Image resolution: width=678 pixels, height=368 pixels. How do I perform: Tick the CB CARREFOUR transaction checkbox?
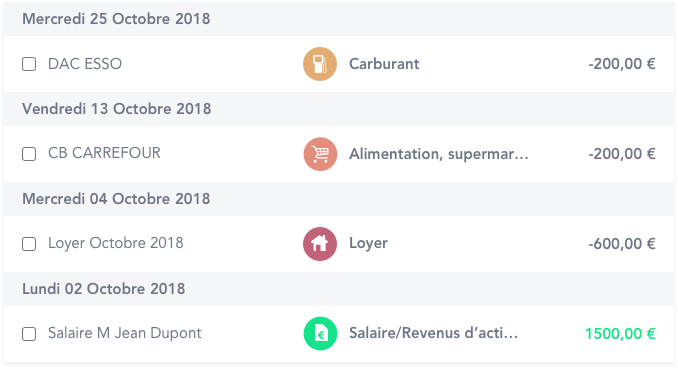coord(29,154)
